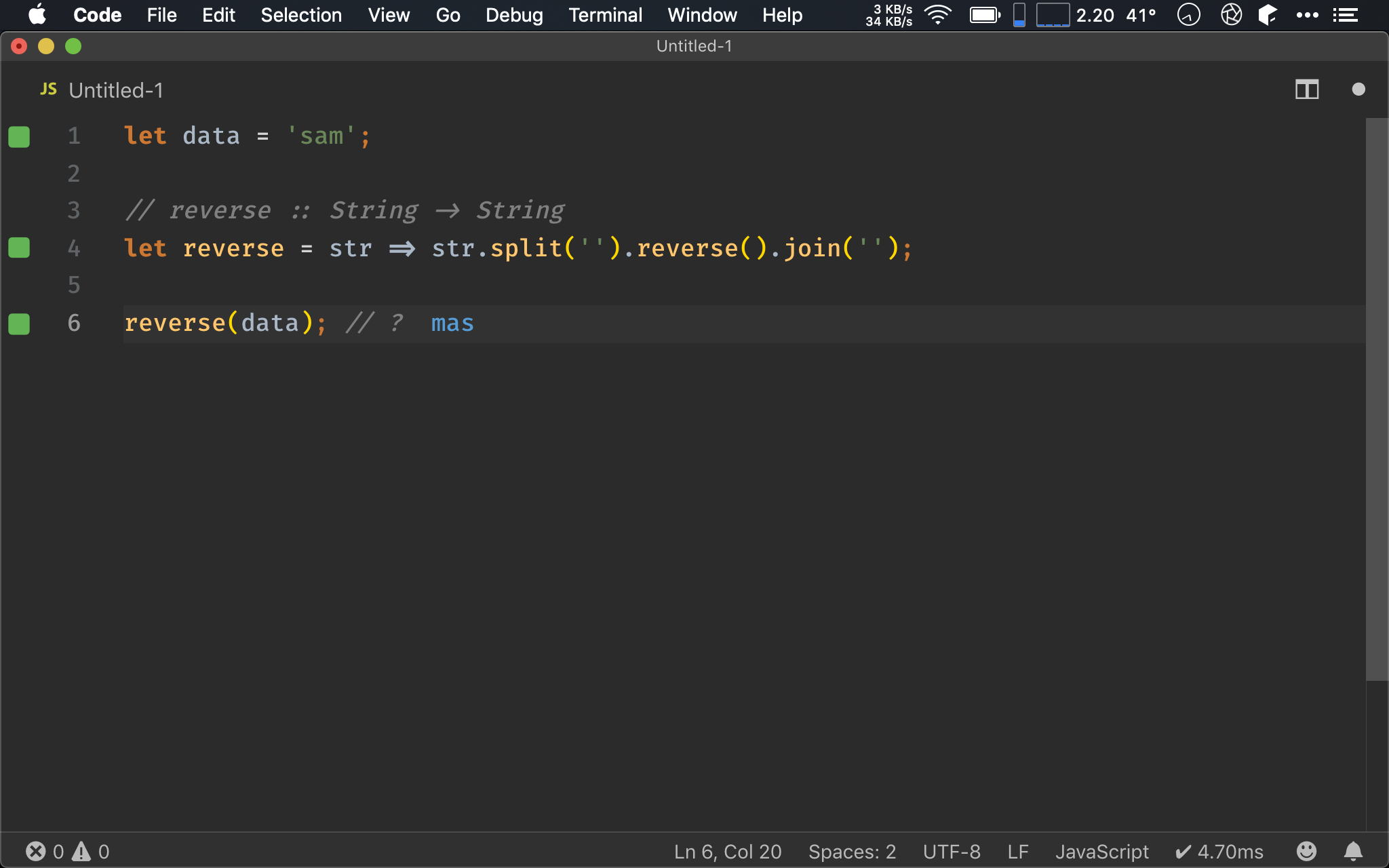
Task: Select the Untitled-1 editor tab
Action: [x=116, y=90]
